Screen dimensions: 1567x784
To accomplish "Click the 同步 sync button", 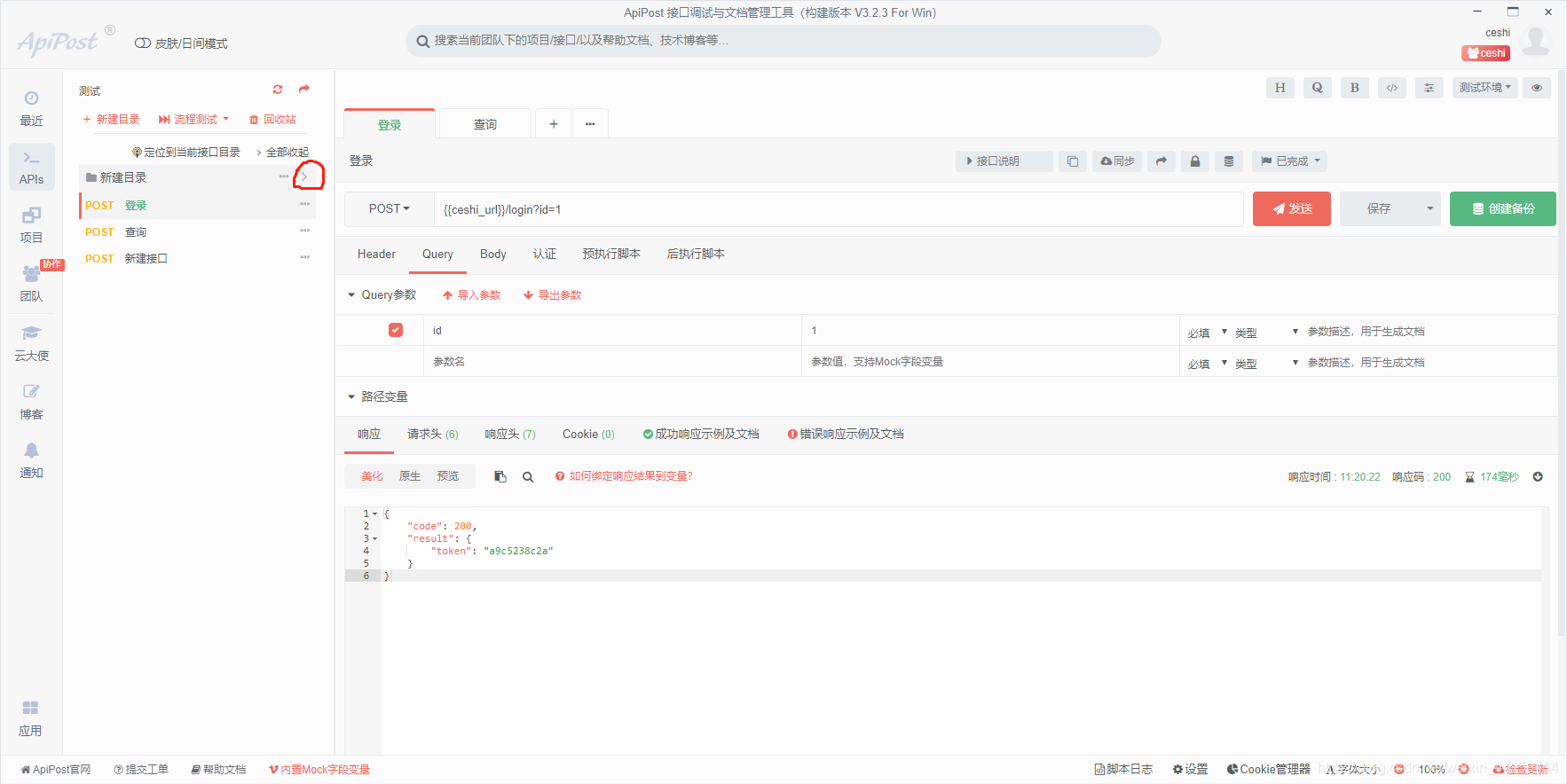I will point(1117,161).
